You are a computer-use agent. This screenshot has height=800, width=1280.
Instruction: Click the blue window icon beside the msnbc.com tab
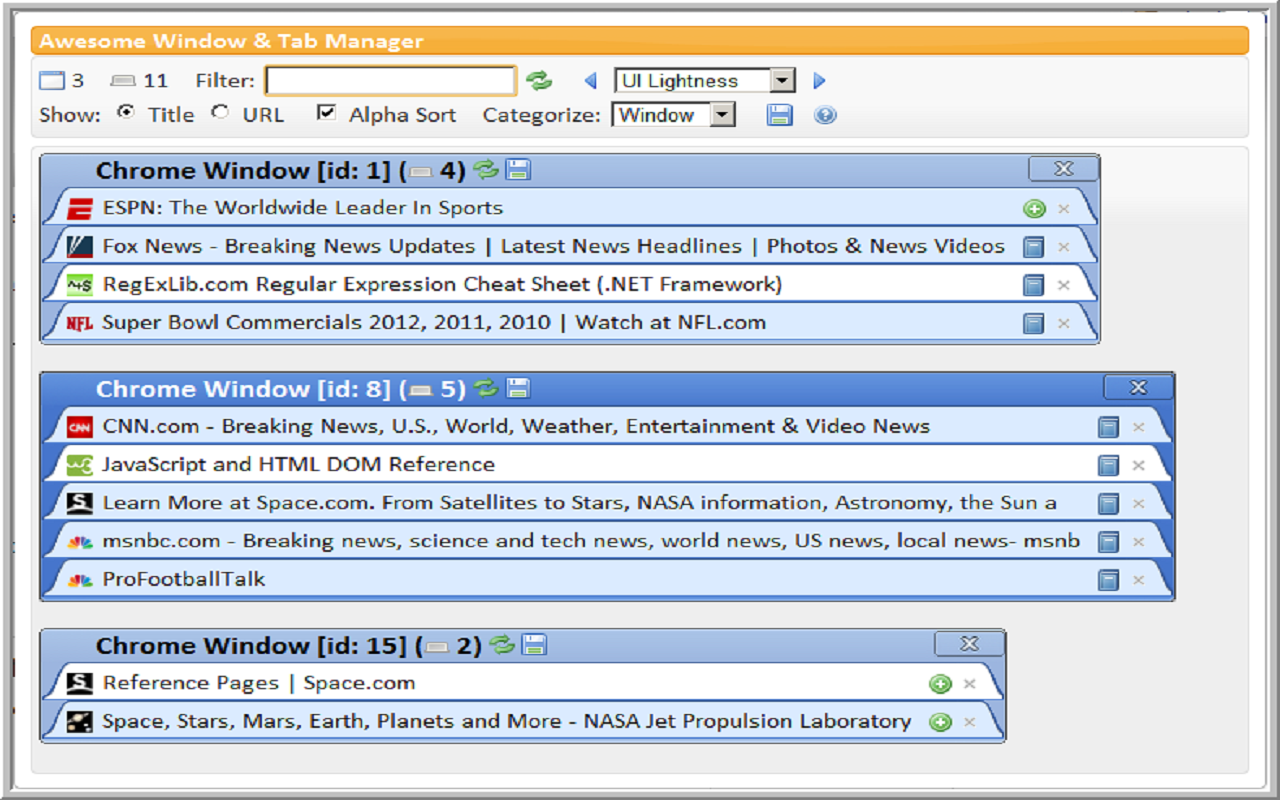point(1108,541)
